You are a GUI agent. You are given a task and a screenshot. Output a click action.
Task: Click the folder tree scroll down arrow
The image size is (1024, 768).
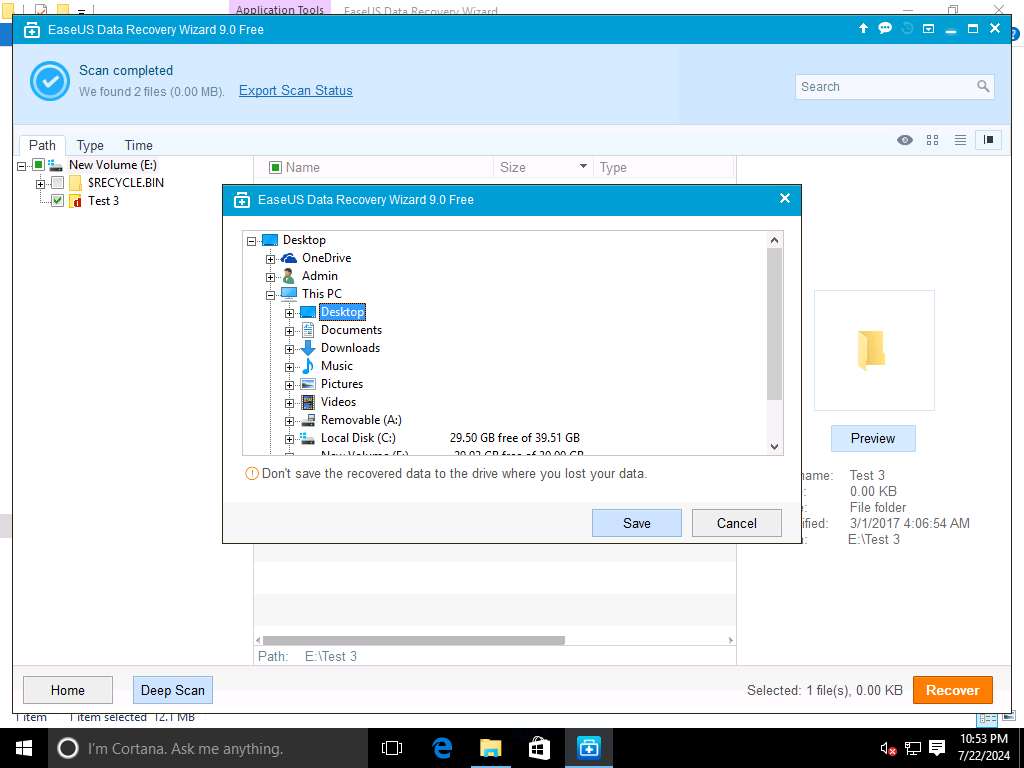[x=775, y=447]
